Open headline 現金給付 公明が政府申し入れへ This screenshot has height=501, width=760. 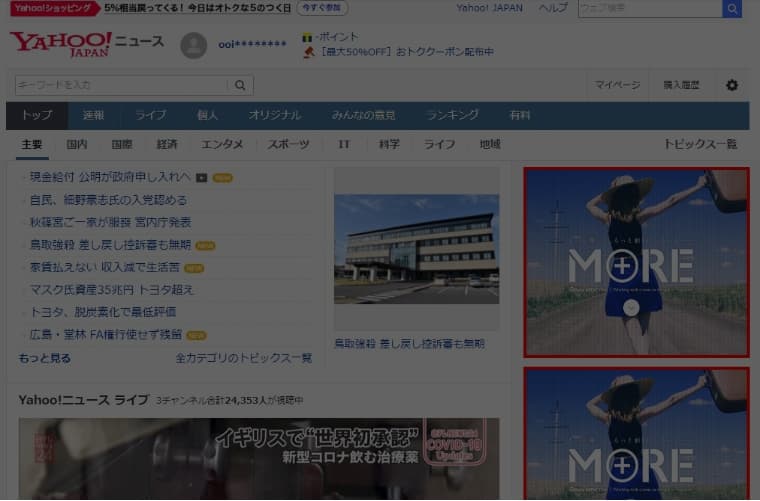point(110,177)
